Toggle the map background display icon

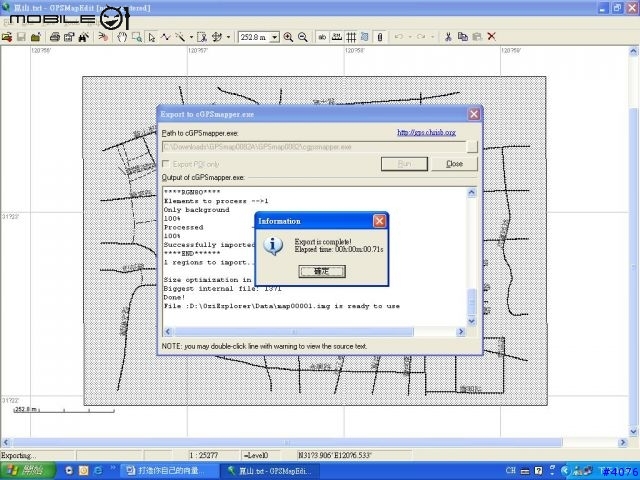pos(365,37)
